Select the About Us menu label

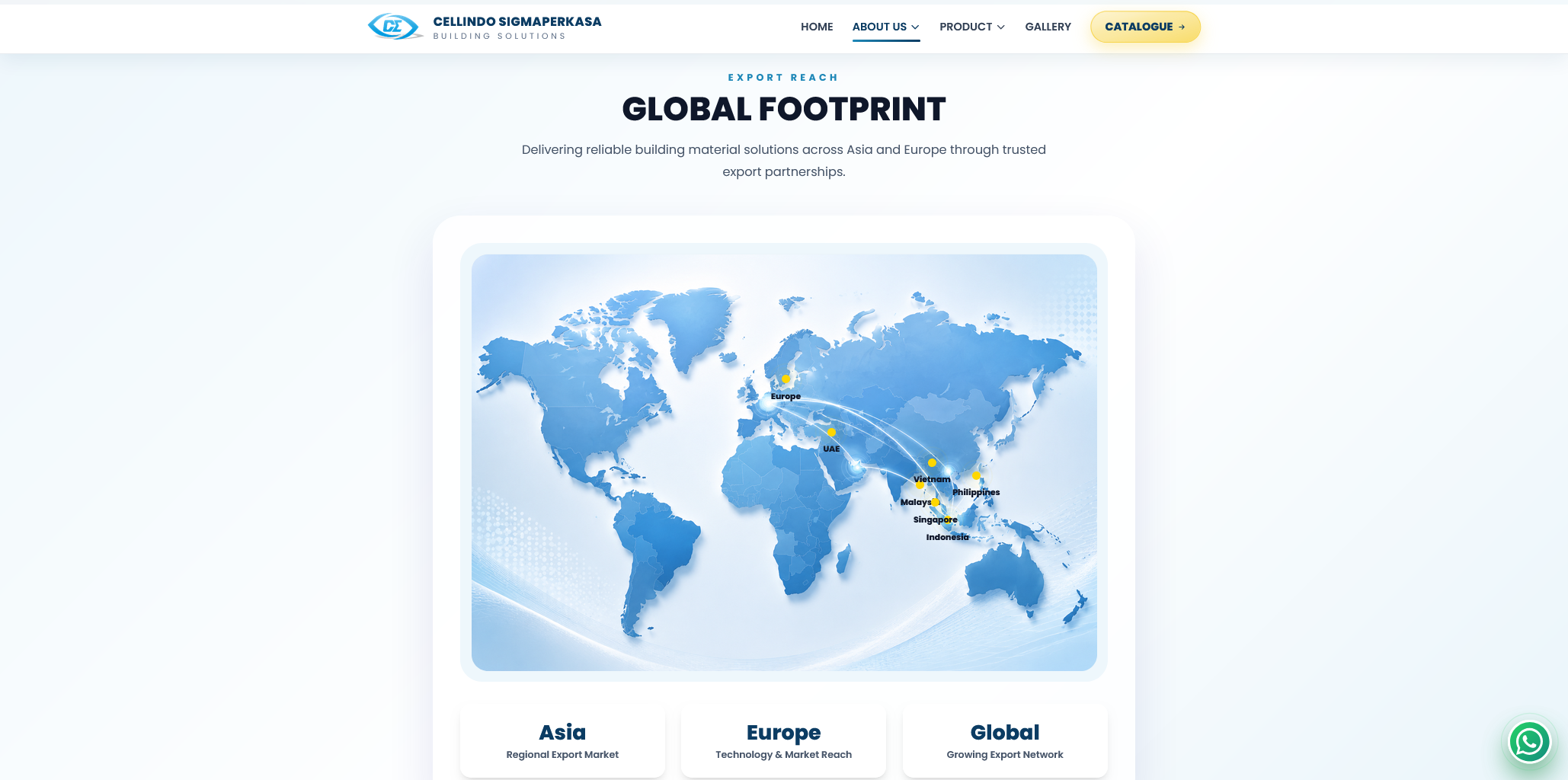tap(879, 27)
